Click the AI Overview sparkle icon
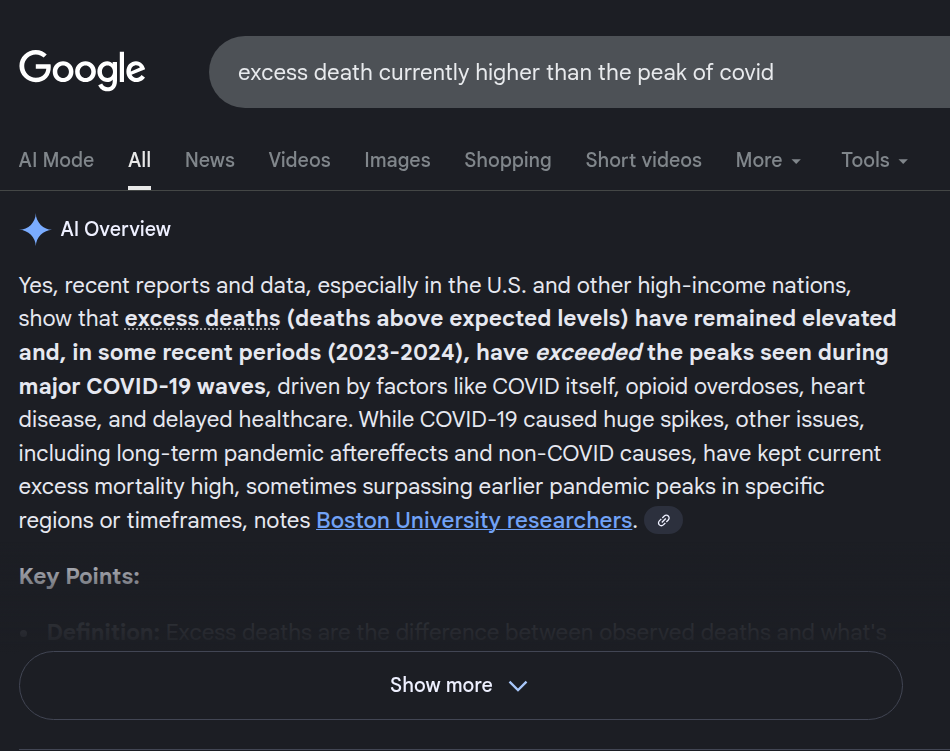950x751 pixels. tap(35, 230)
